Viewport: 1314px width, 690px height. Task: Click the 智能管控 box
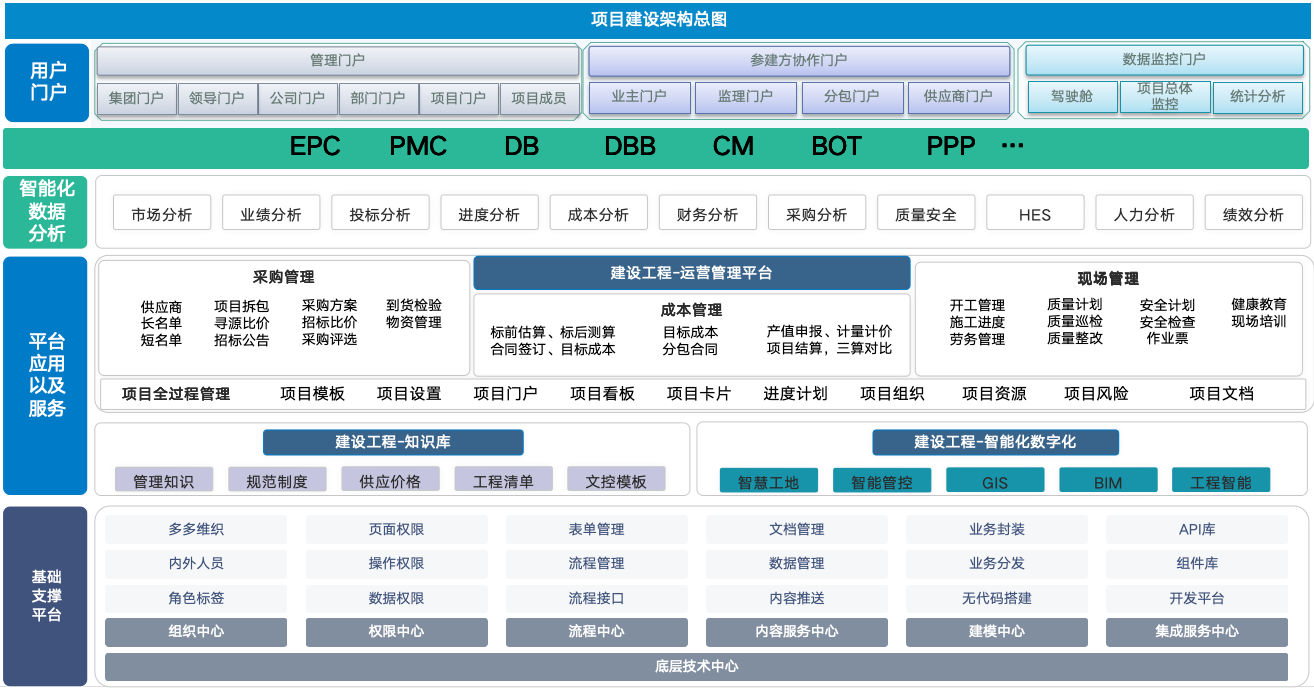(882, 481)
